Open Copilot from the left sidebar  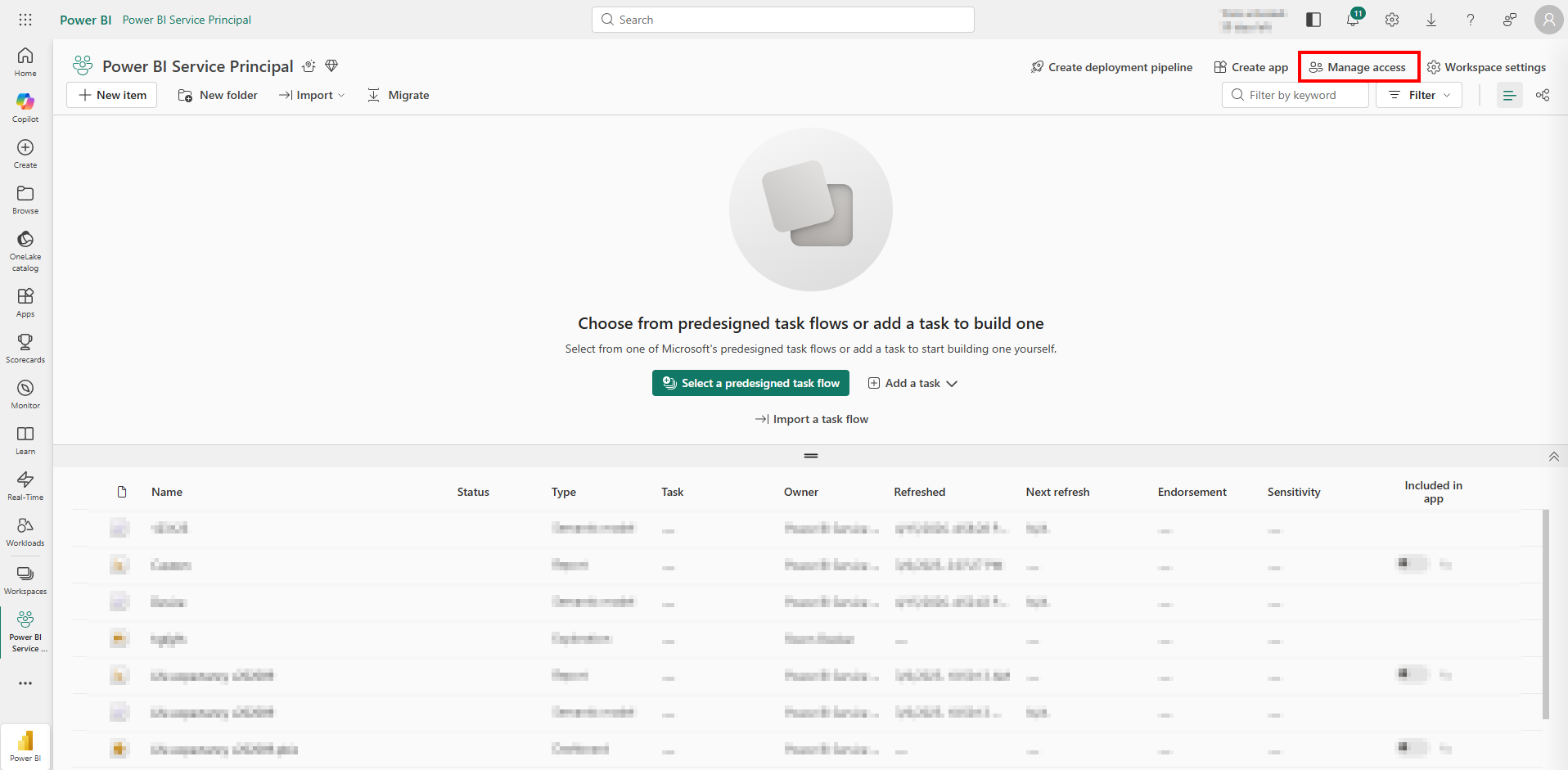click(x=25, y=107)
